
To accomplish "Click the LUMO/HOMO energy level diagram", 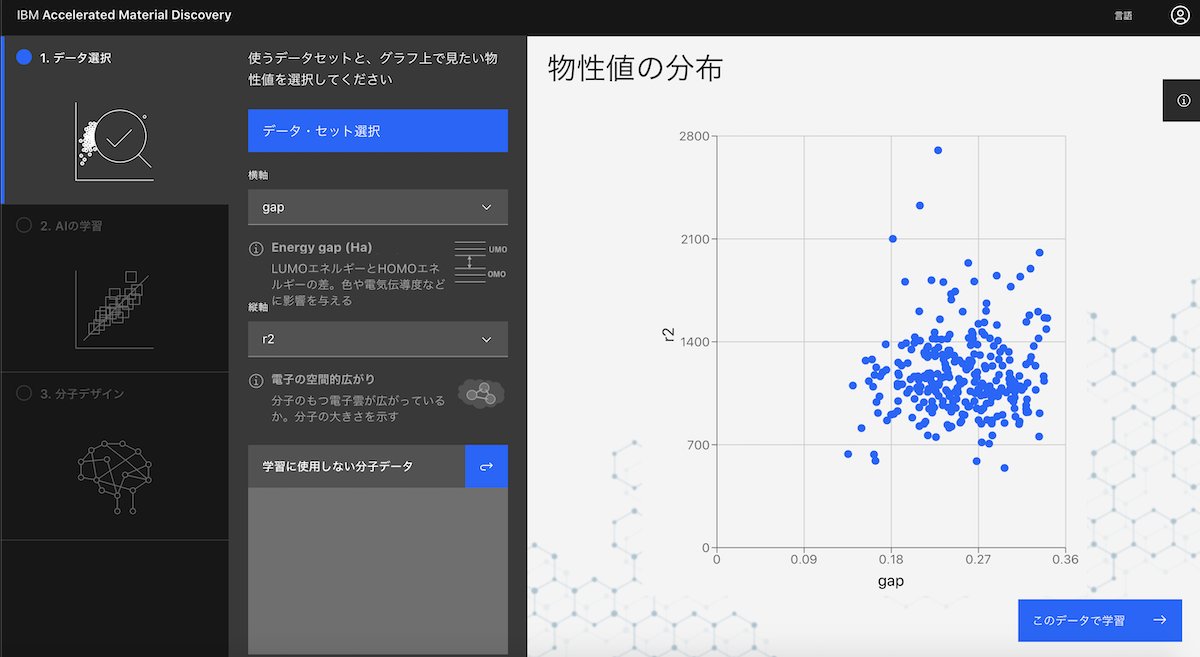I will [480, 261].
